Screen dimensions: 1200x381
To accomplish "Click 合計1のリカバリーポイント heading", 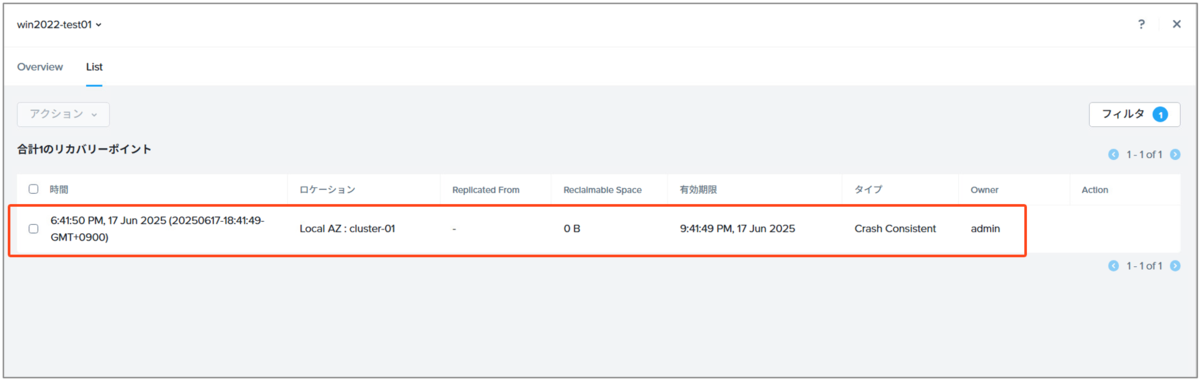I will [x=84, y=149].
